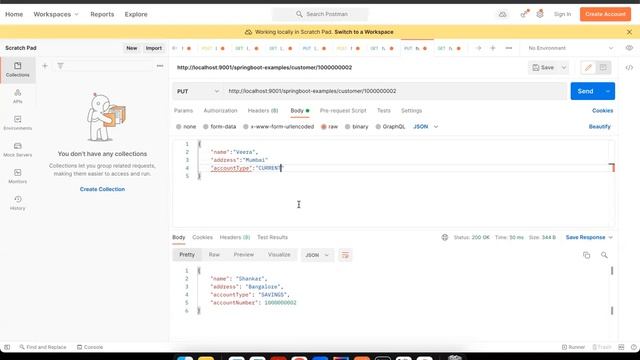Click the help icon in the status bar
Image resolution: width=640 pixels, height=360 pixels.
pyautogui.click(x=633, y=347)
